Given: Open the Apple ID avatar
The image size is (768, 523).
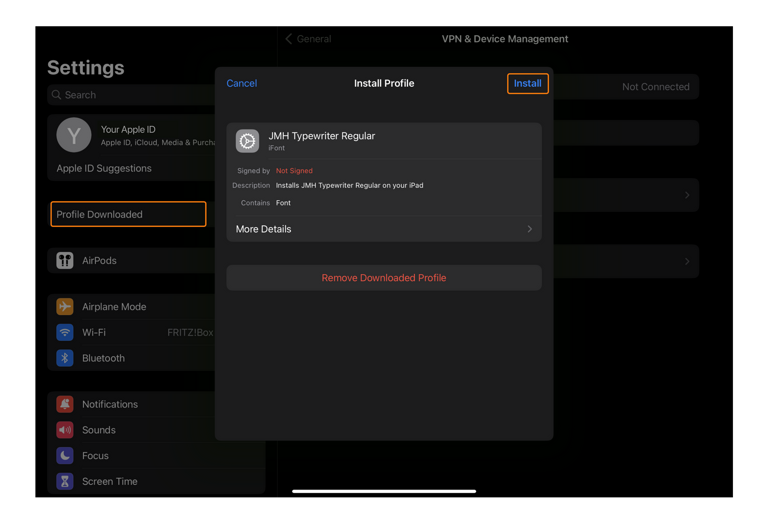Looking at the screenshot, I should (x=74, y=135).
